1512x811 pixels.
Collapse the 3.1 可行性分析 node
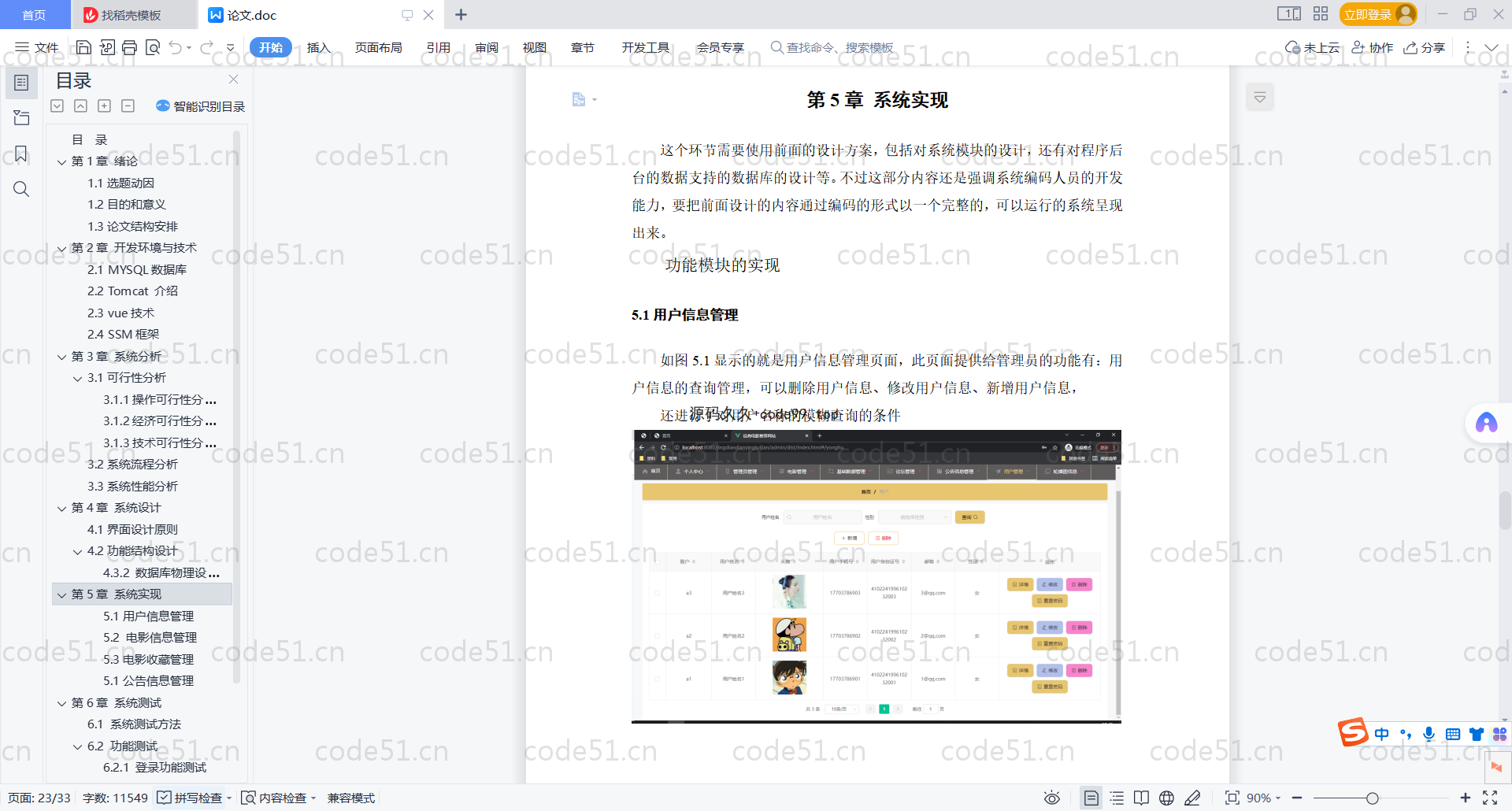77,378
